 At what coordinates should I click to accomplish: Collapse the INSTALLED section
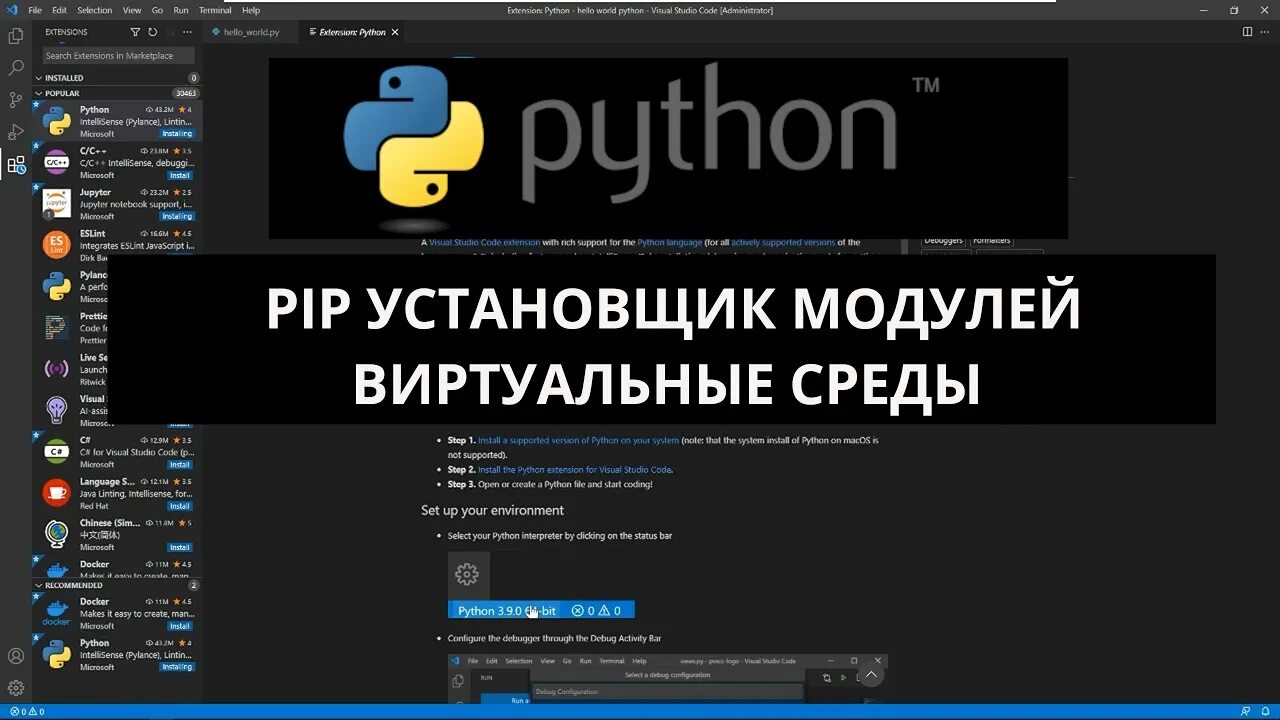[x=64, y=77]
